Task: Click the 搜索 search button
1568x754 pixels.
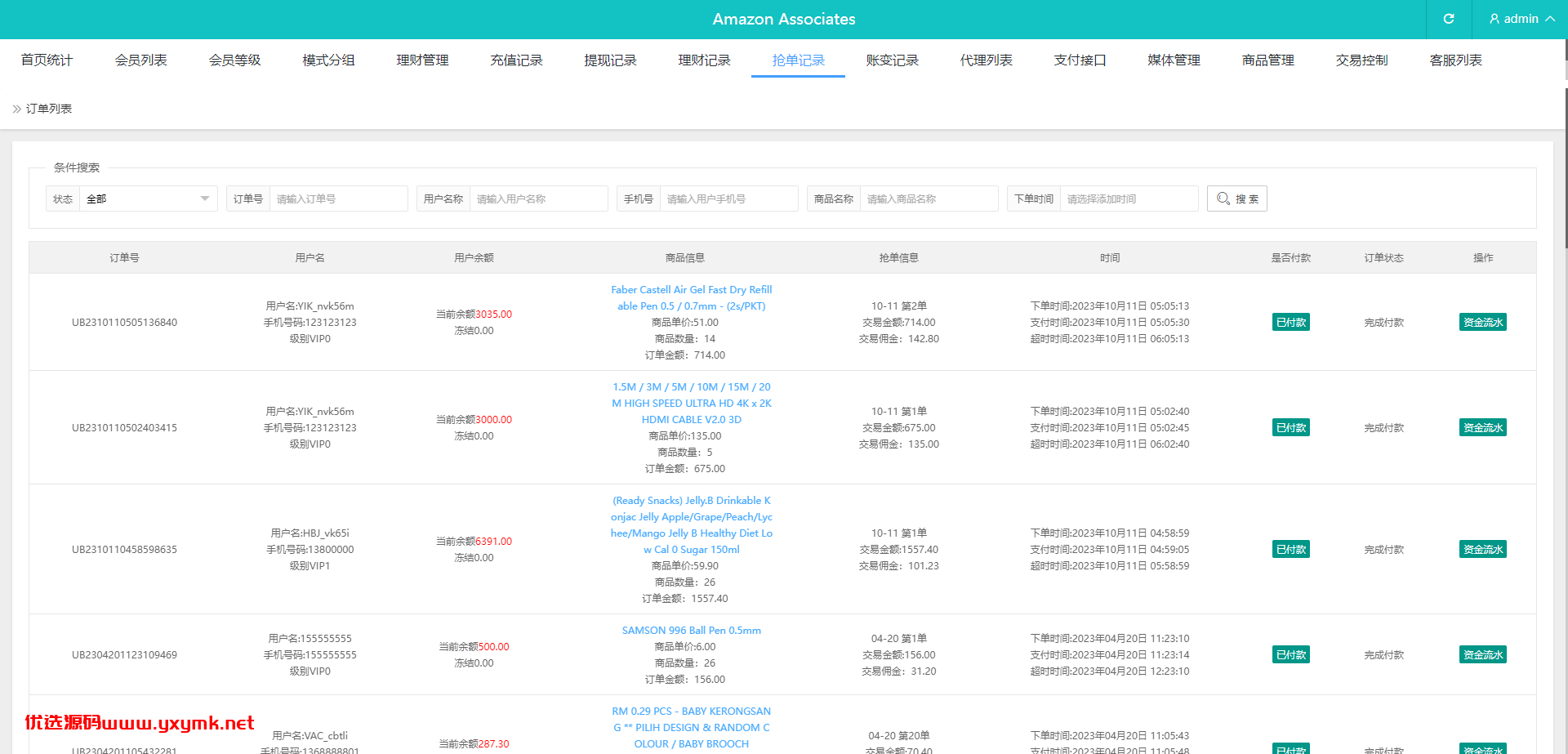Action: (x=1237, y=199)
